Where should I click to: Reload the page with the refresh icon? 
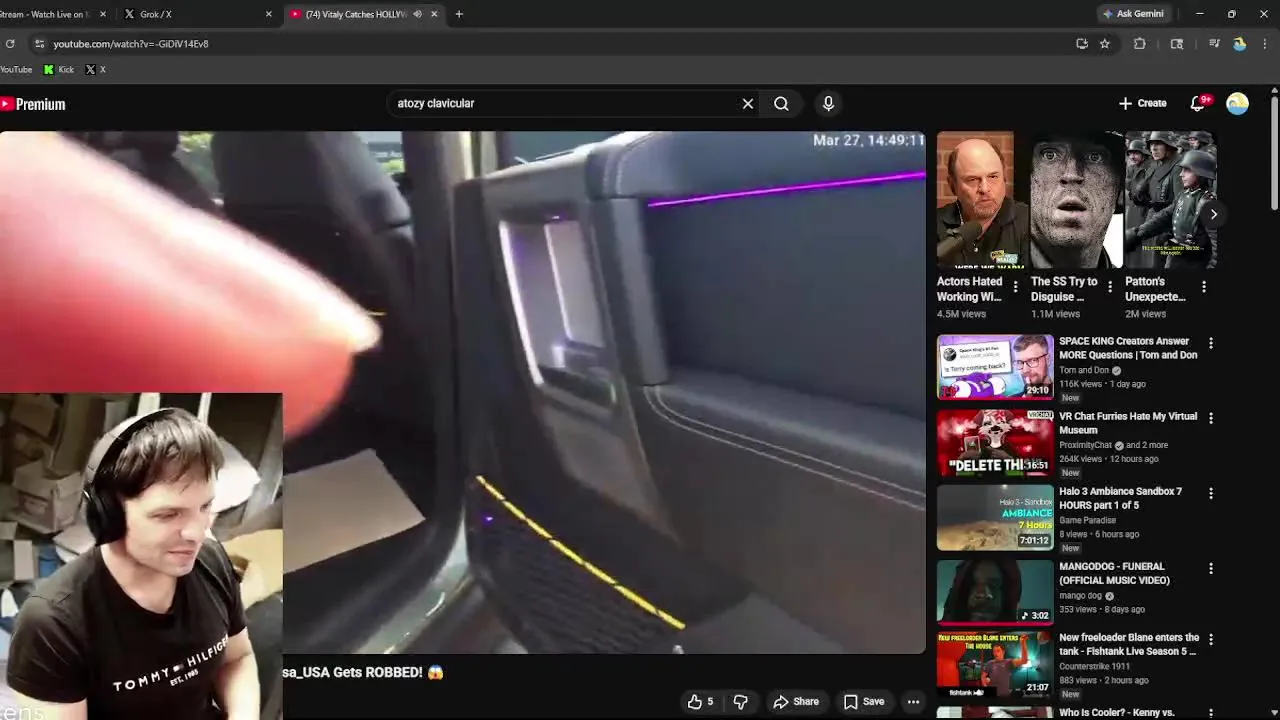(10, 44)
